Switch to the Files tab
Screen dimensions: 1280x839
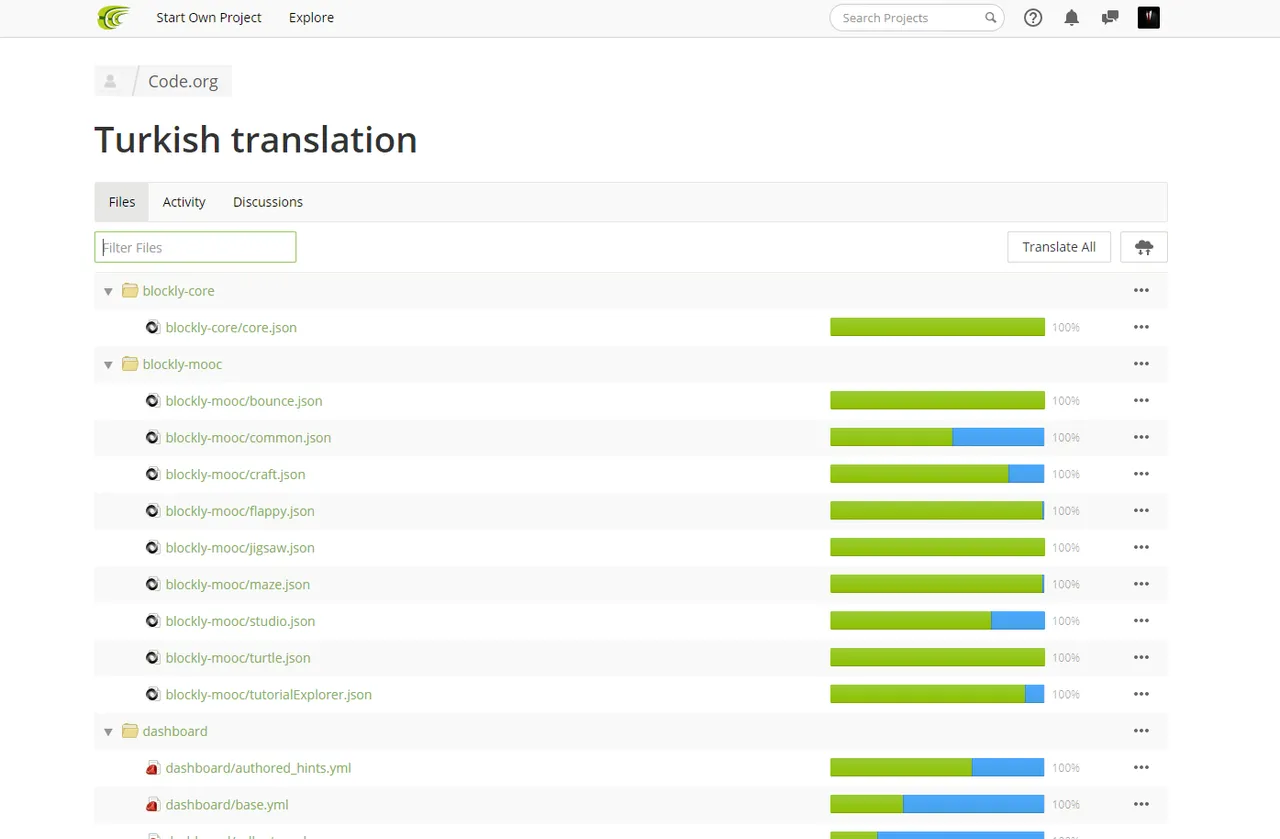(x=122, y=202)
